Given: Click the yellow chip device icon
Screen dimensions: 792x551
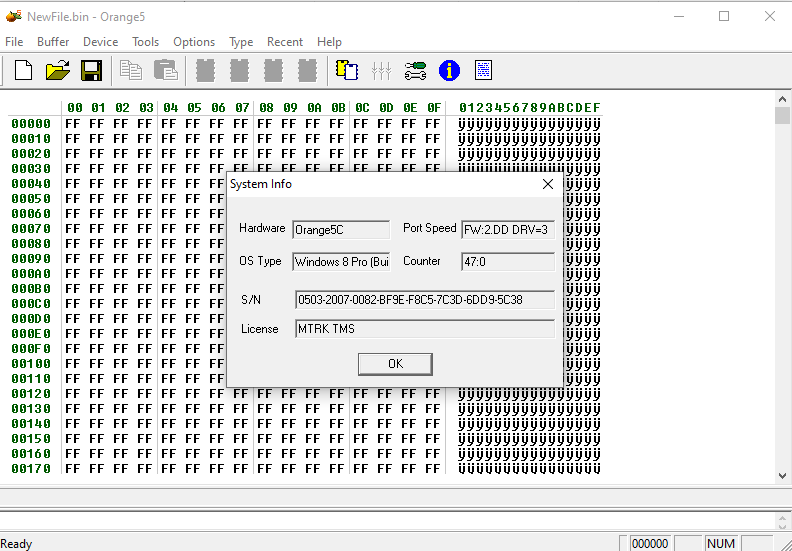Looking at the screenshot, I should pyautogui.click(x=347, y=70).
